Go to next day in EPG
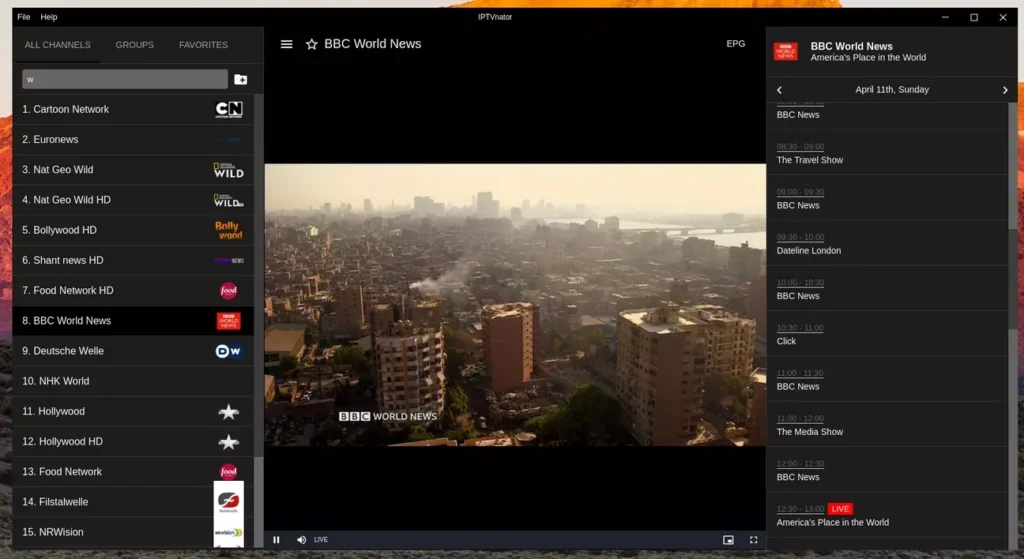 click(1005, 90)
